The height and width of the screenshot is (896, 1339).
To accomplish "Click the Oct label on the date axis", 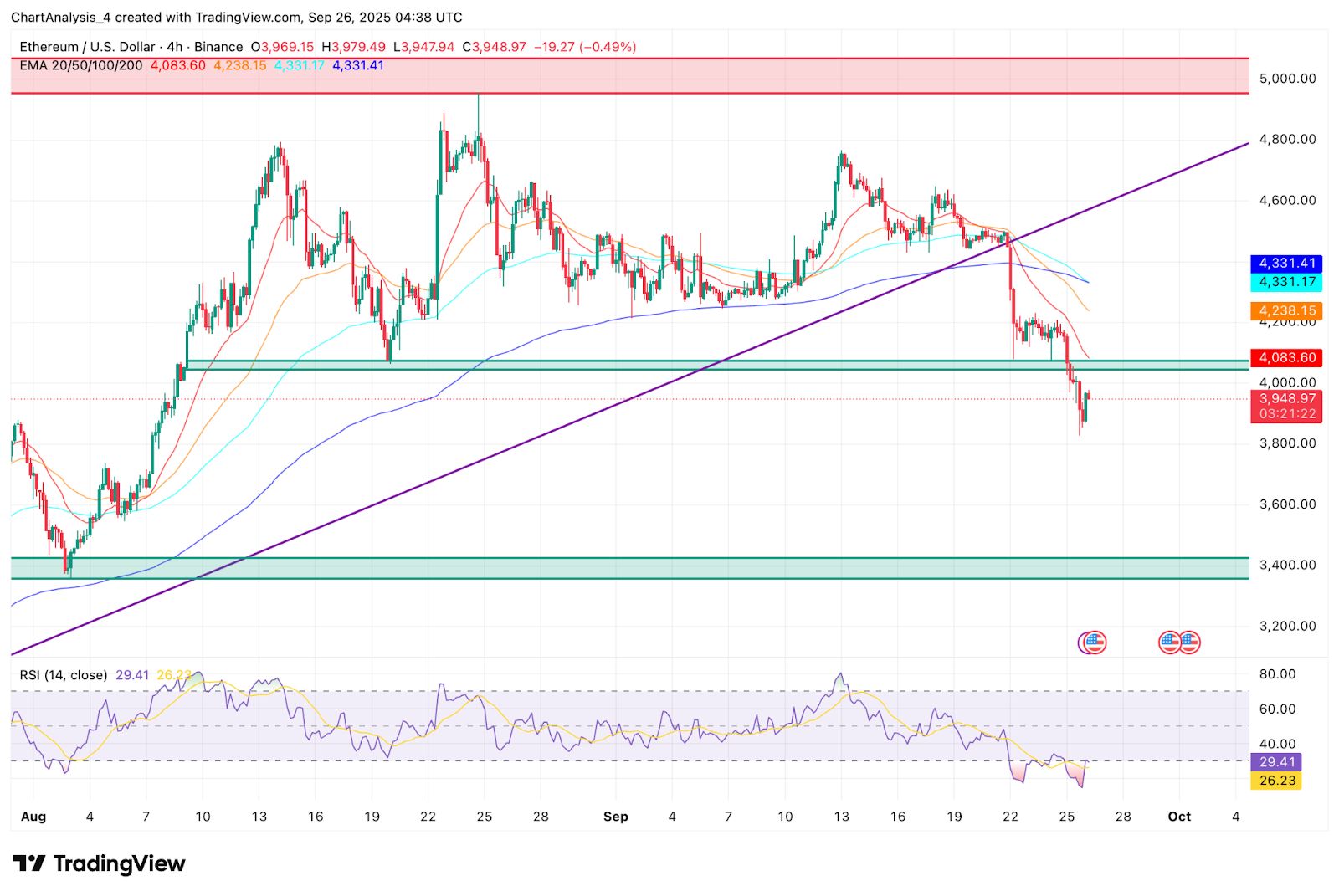I will pyautogui.click(x=1179, y=817).
